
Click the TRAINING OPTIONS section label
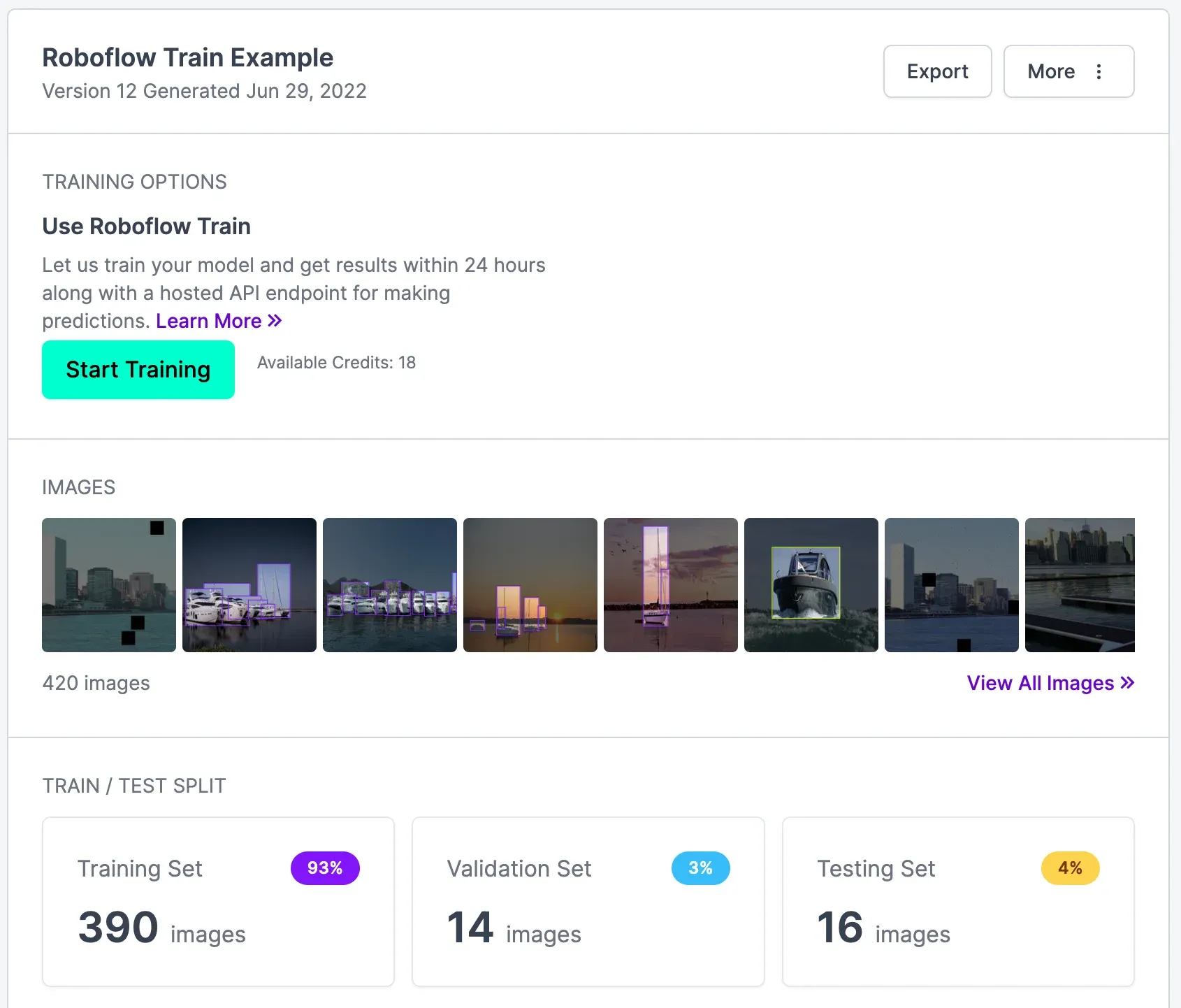(134, 182)
